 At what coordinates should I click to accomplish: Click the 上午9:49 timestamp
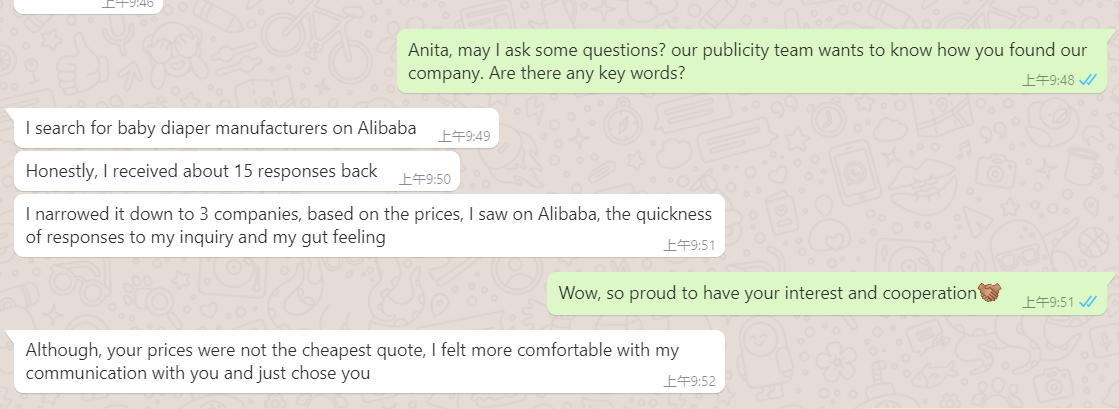pyautogui.click(x=464, y=137)
